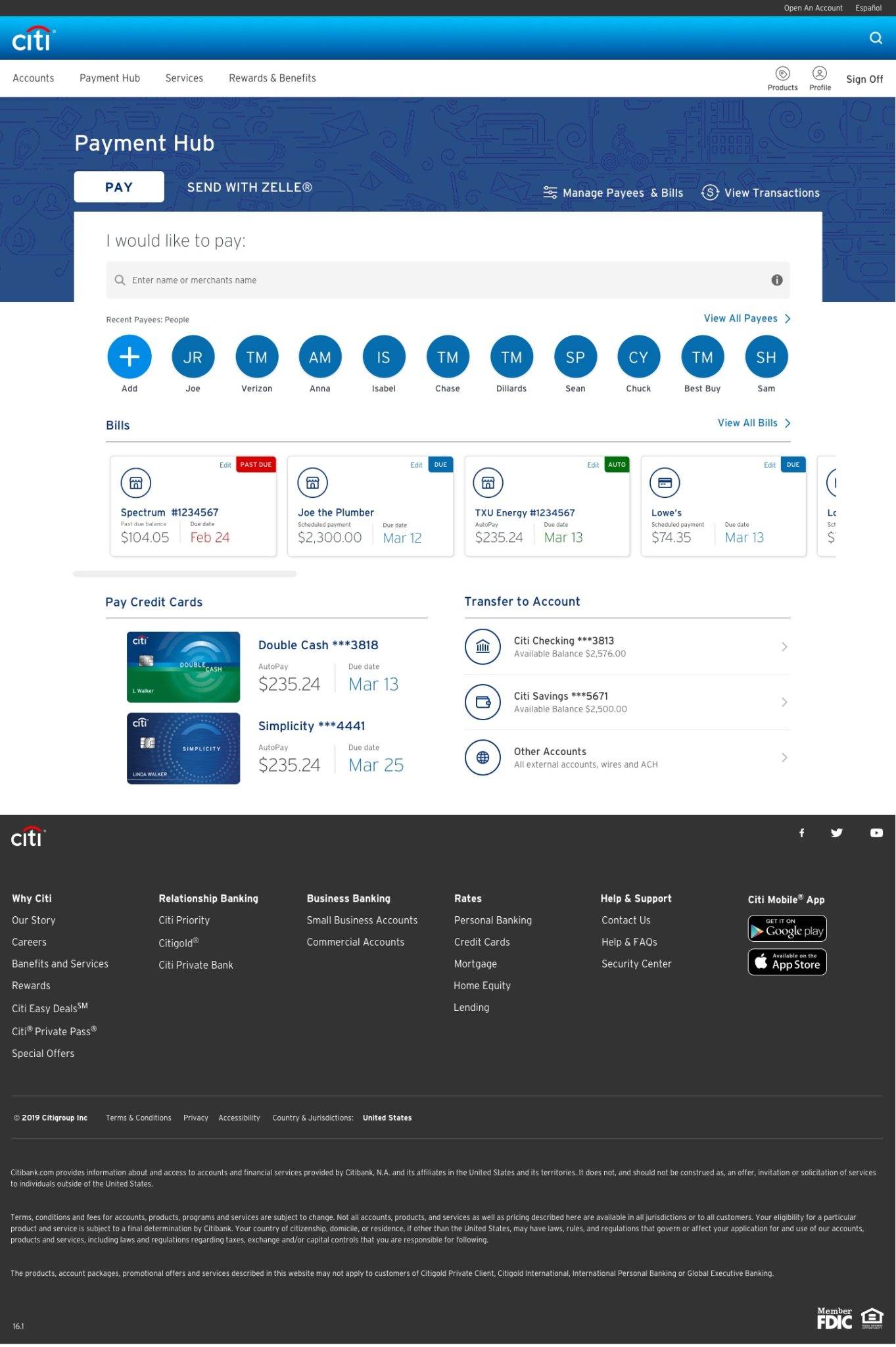The height and width of the screenshot is (1347, 896).
Task: Switch to the PAY tab
Action: (x=119, y=187)
